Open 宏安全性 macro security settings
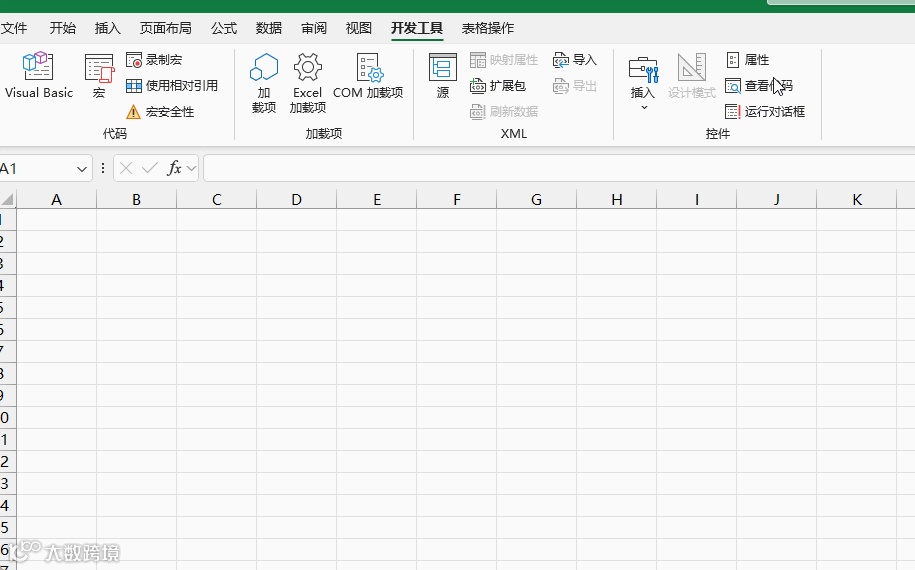 coord(160,111)
